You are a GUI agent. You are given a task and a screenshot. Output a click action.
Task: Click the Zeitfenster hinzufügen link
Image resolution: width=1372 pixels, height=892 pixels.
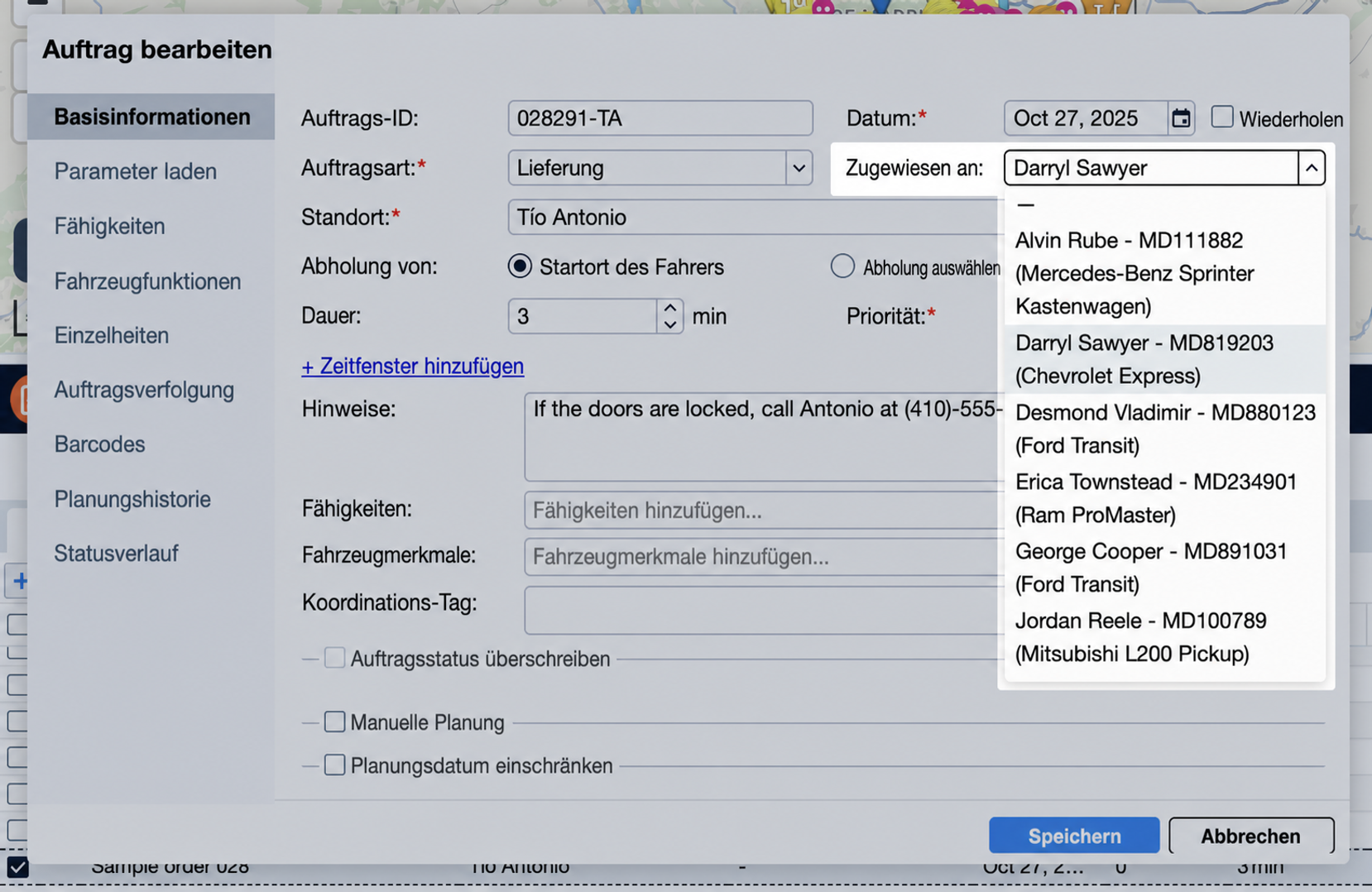tap(412, 366)
